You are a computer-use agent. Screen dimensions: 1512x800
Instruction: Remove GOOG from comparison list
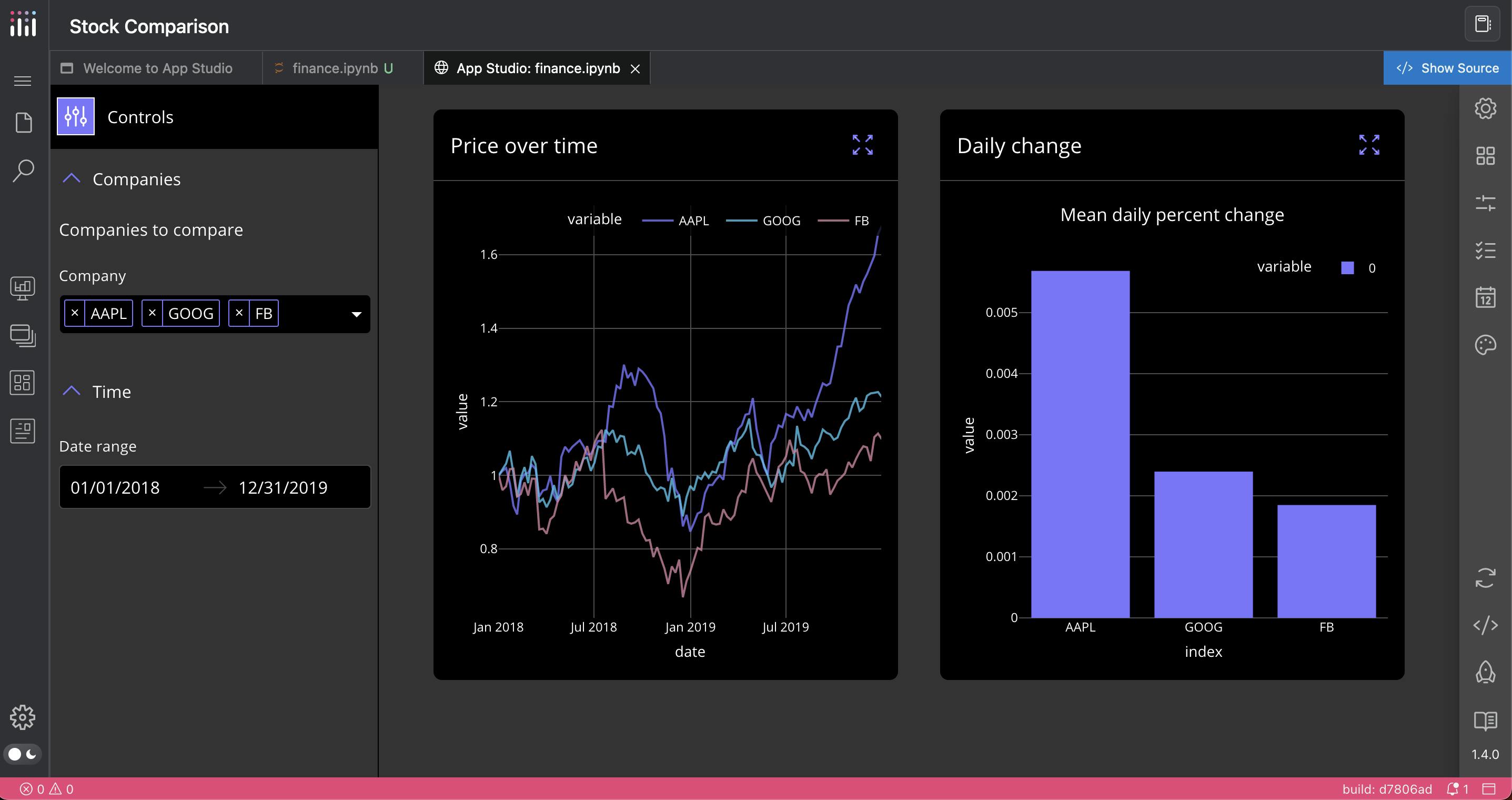152,313
